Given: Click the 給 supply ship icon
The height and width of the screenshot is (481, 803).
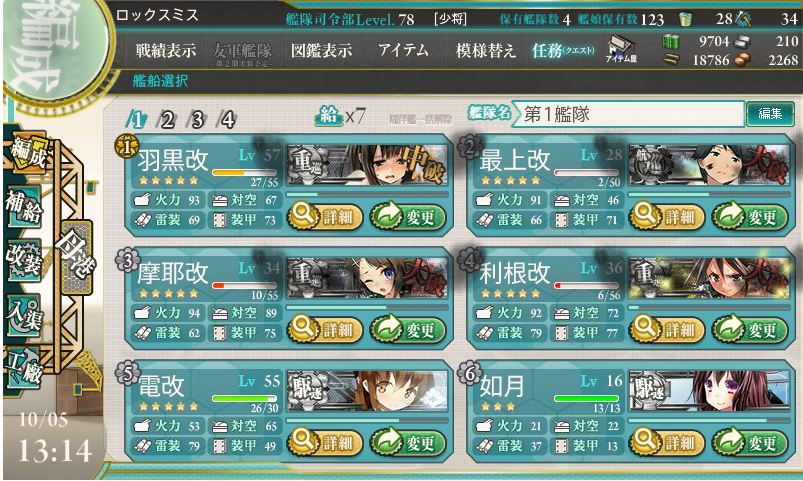Looking at the screenshot, I should click(328, 116).
